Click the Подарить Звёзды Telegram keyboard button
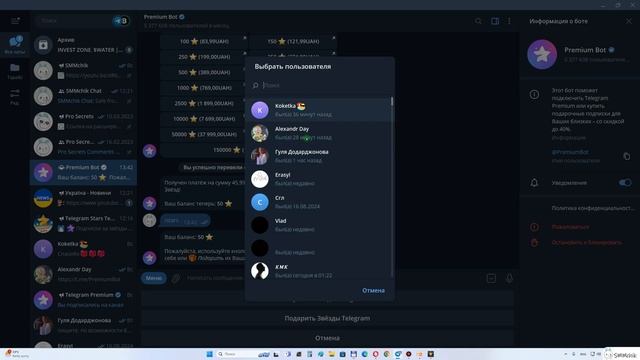The width and height of the screenshot is (640, 360). [327, 318]
